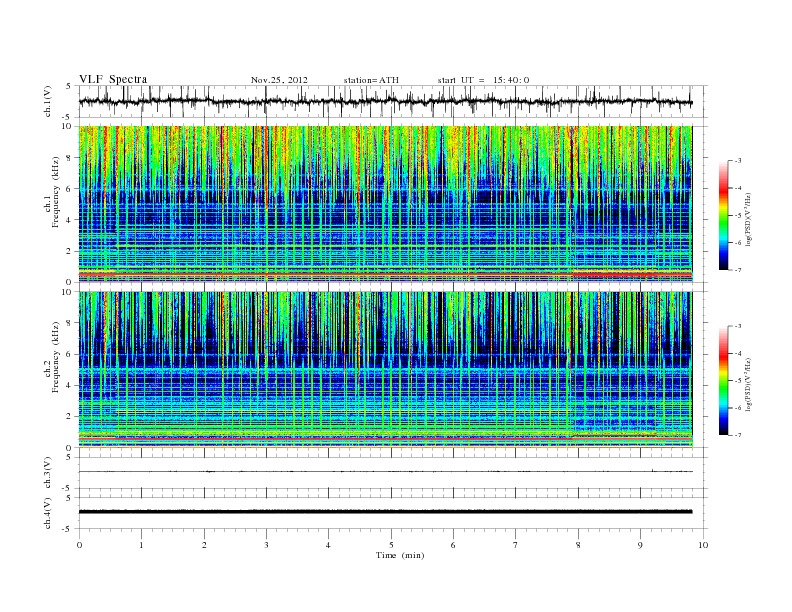This screenshot has width=792, height=612.
Task: Select the "start UT = 15:40:0" text
Action: (x=483, y=80)
